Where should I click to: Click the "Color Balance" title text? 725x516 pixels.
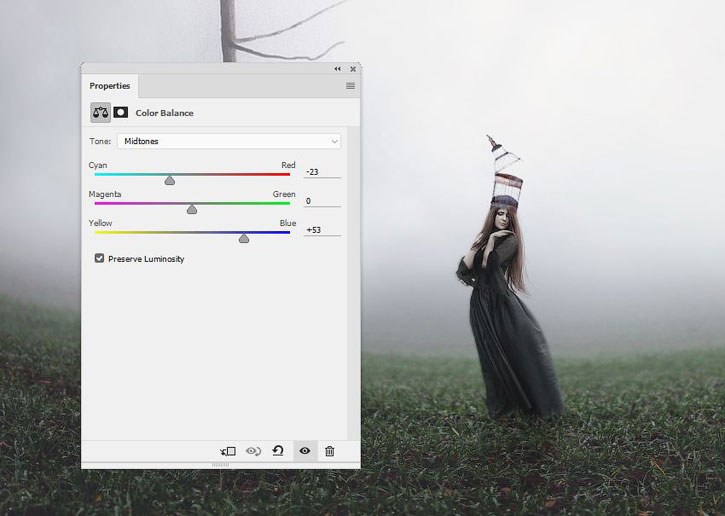tap(165, 113)
